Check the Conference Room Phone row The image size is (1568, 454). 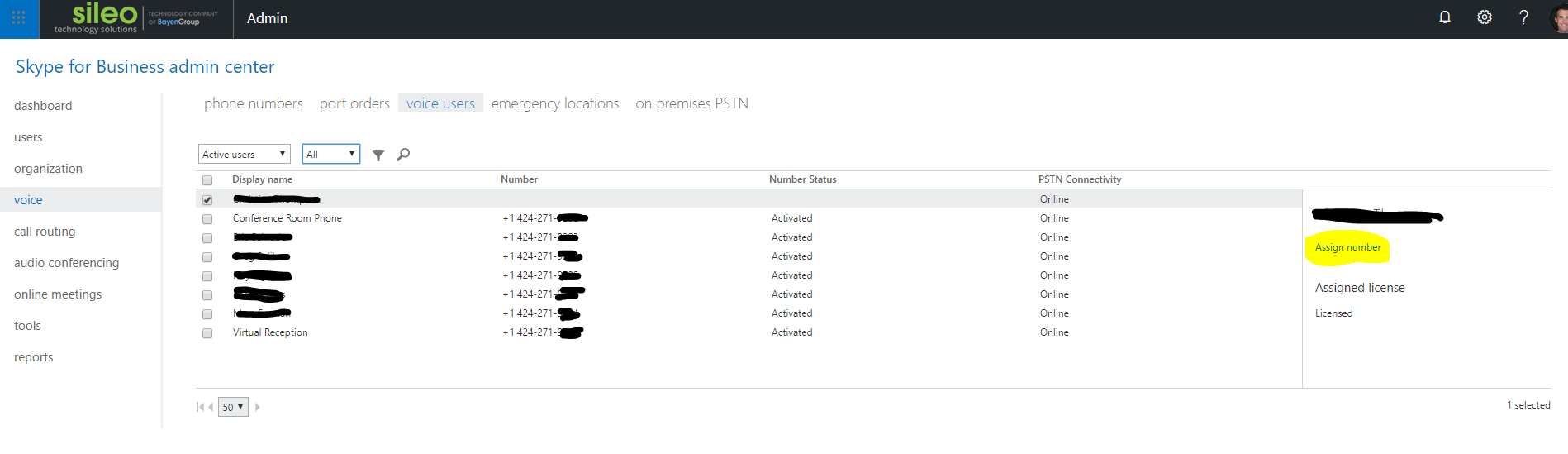(x=207, y=219)
